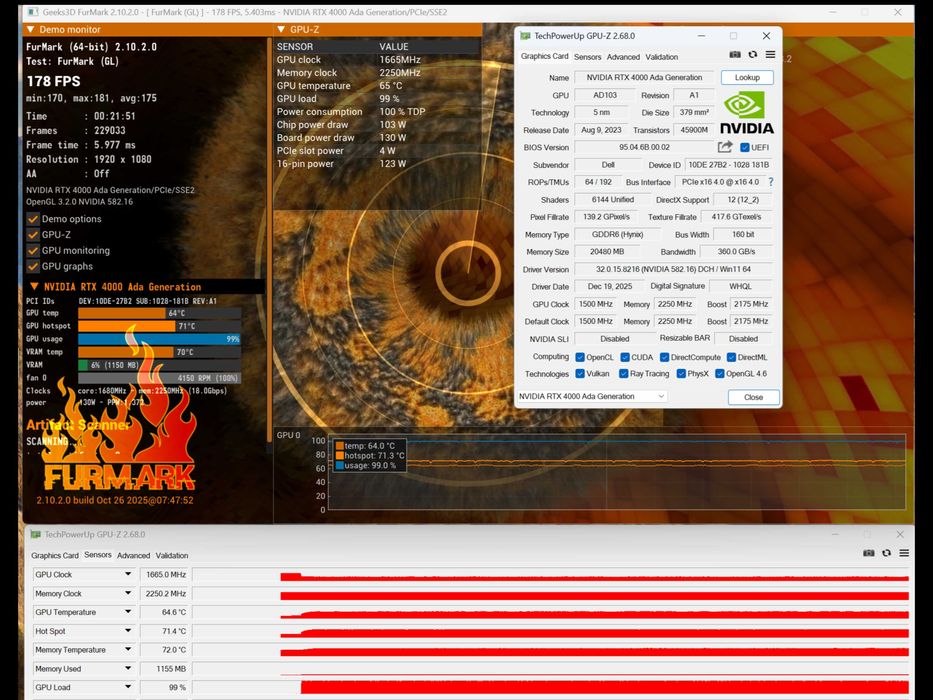This screenshot has width=933, height=700.
Task: Open the GPU Clock sensor dropdown
Action: 127,574
